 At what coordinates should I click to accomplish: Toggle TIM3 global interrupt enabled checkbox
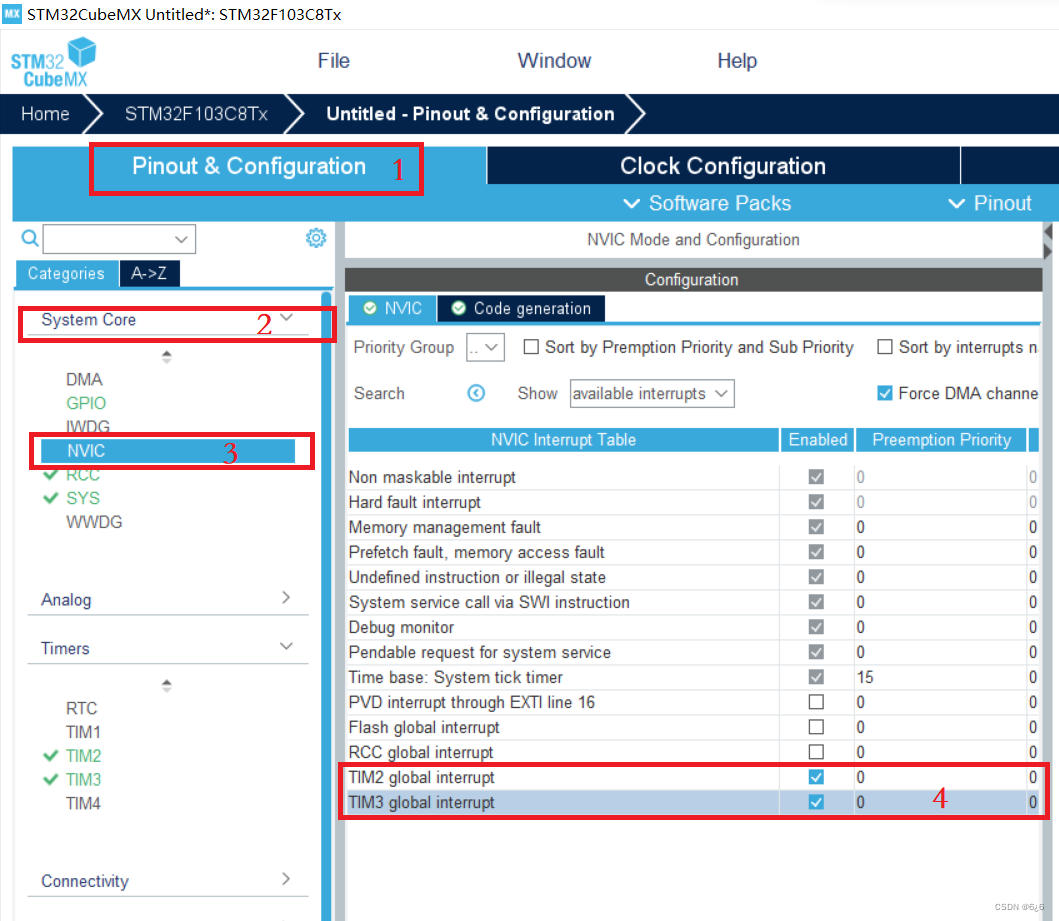[x=816, y=801]
